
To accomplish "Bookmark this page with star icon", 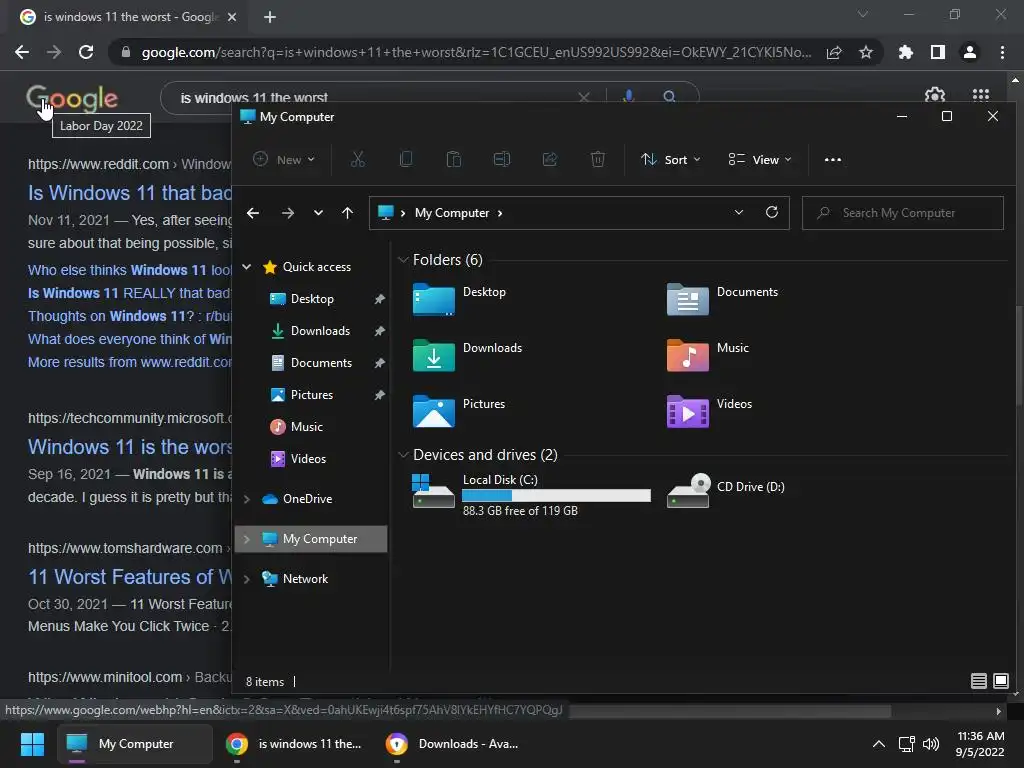I will pos(866,52).
